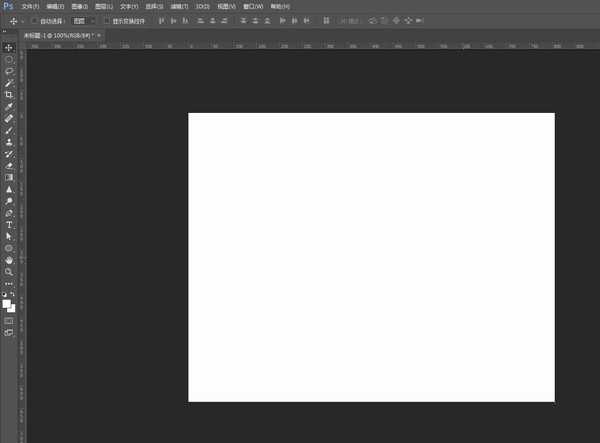Change screen mode at toolbox bottom
600x443 pixels.
click(9, 332)
